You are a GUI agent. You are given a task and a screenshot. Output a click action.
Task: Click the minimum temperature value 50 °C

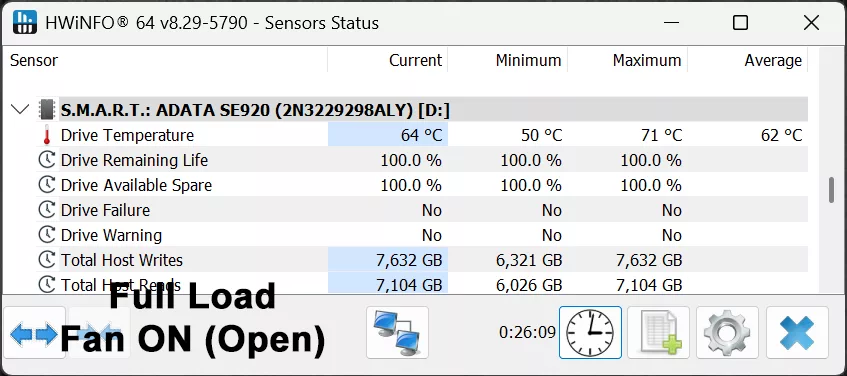pos(542,135)
